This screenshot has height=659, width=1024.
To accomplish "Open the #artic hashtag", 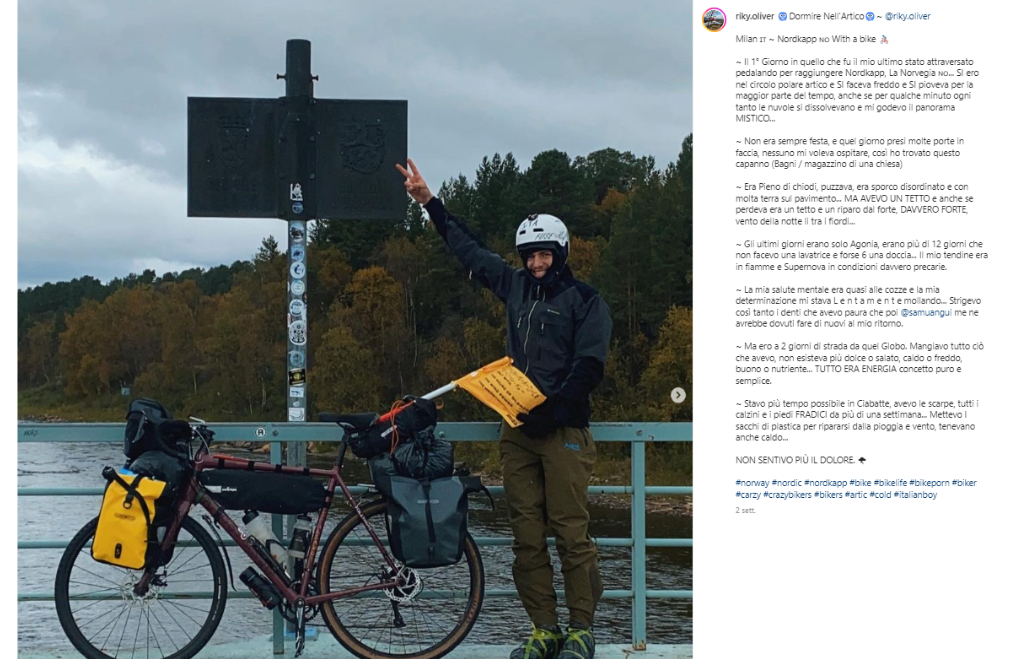I will (x=856, y=494).
